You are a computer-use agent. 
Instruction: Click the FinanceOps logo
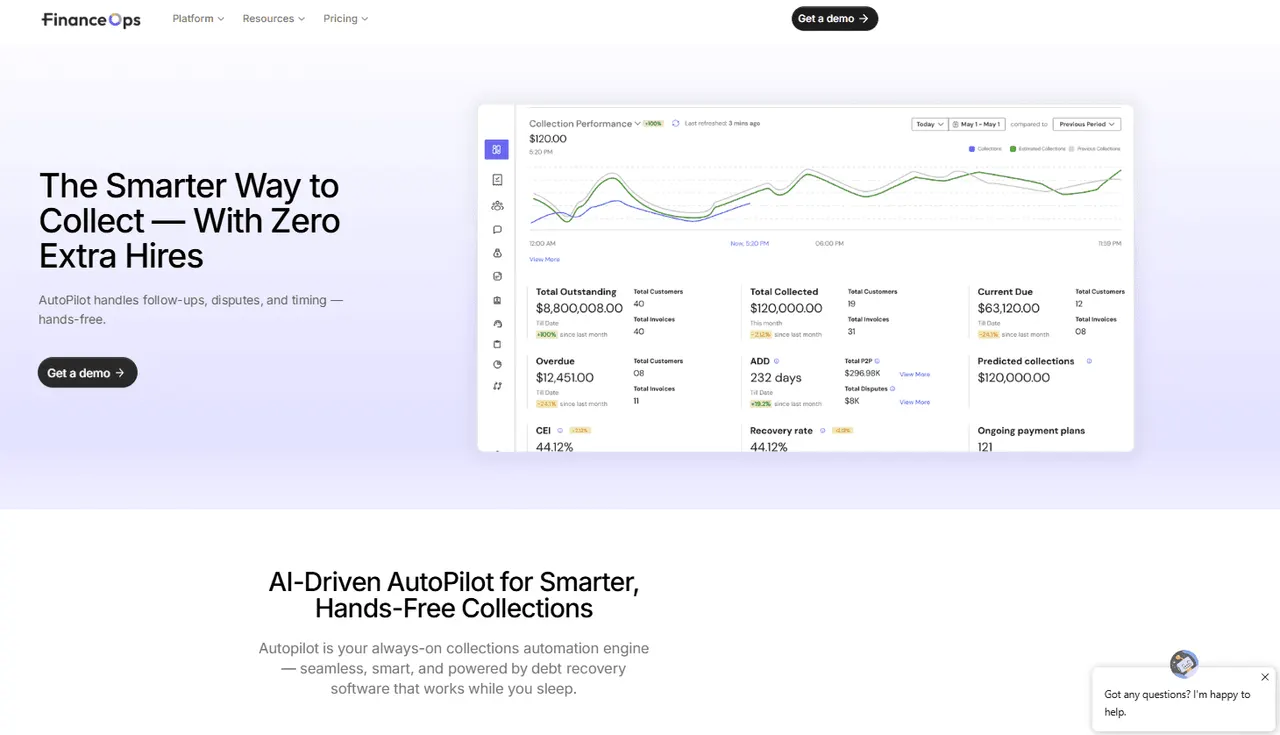click(91, 19)
